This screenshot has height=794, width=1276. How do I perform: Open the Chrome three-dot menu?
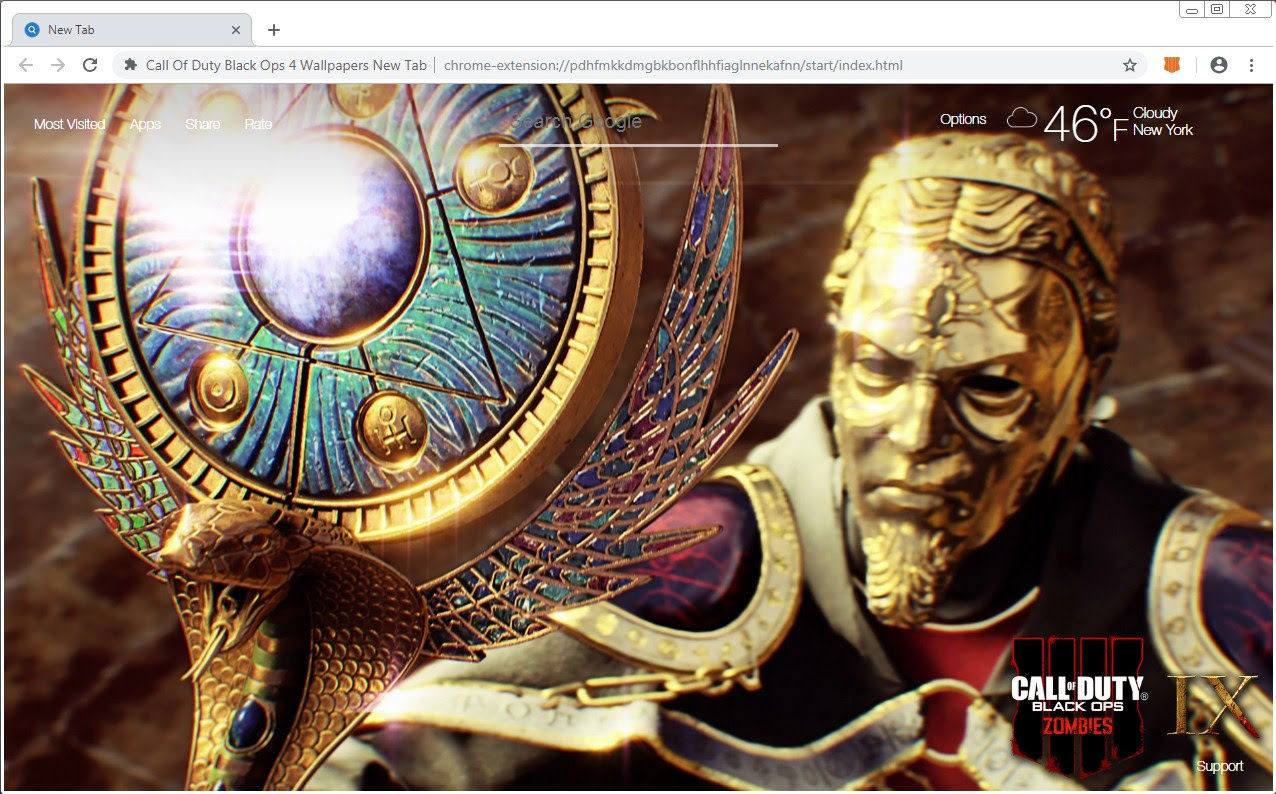pos(1251,65)
